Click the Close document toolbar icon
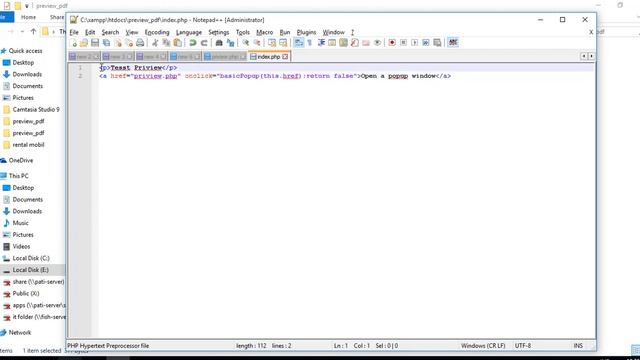Screen dimensions: 640x360 118,43
